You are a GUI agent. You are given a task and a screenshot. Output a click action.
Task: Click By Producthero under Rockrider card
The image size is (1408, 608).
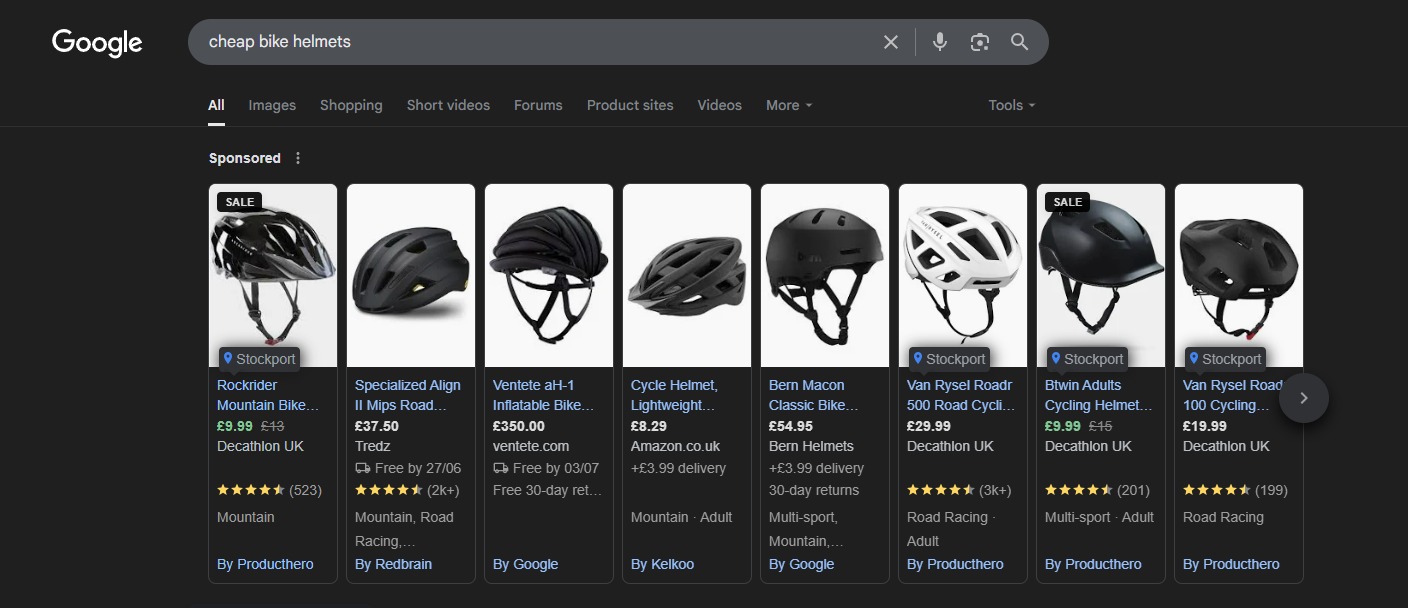(x=265, y=564)
